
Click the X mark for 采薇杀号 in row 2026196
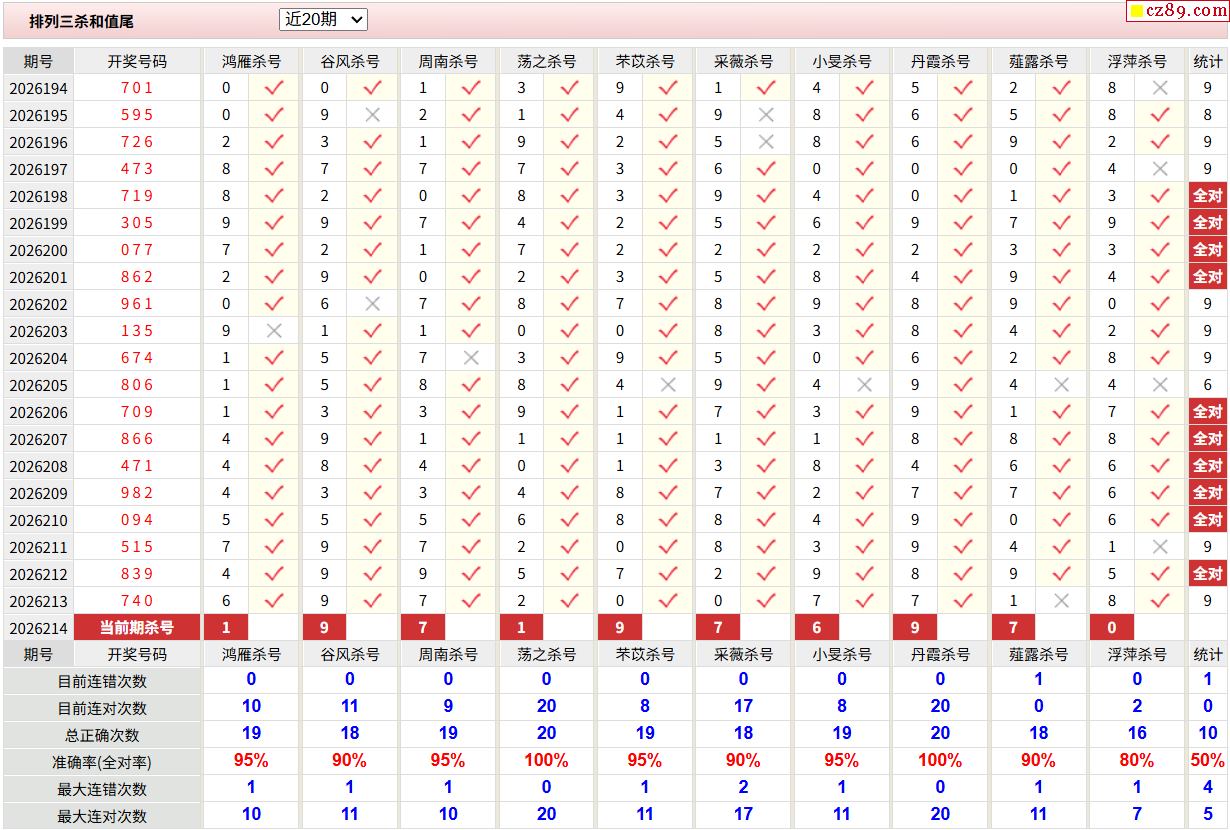tap(766, 142)
